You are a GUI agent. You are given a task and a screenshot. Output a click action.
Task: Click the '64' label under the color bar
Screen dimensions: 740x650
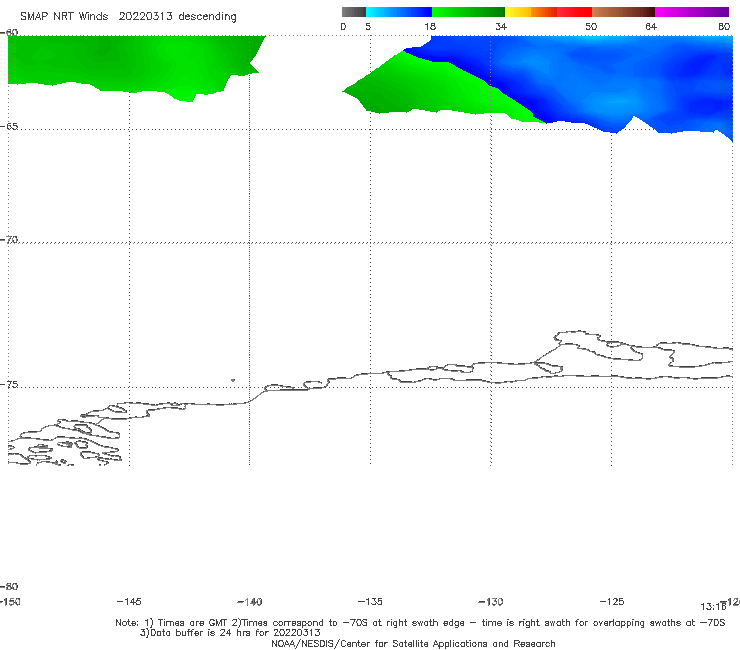point(651,27)
